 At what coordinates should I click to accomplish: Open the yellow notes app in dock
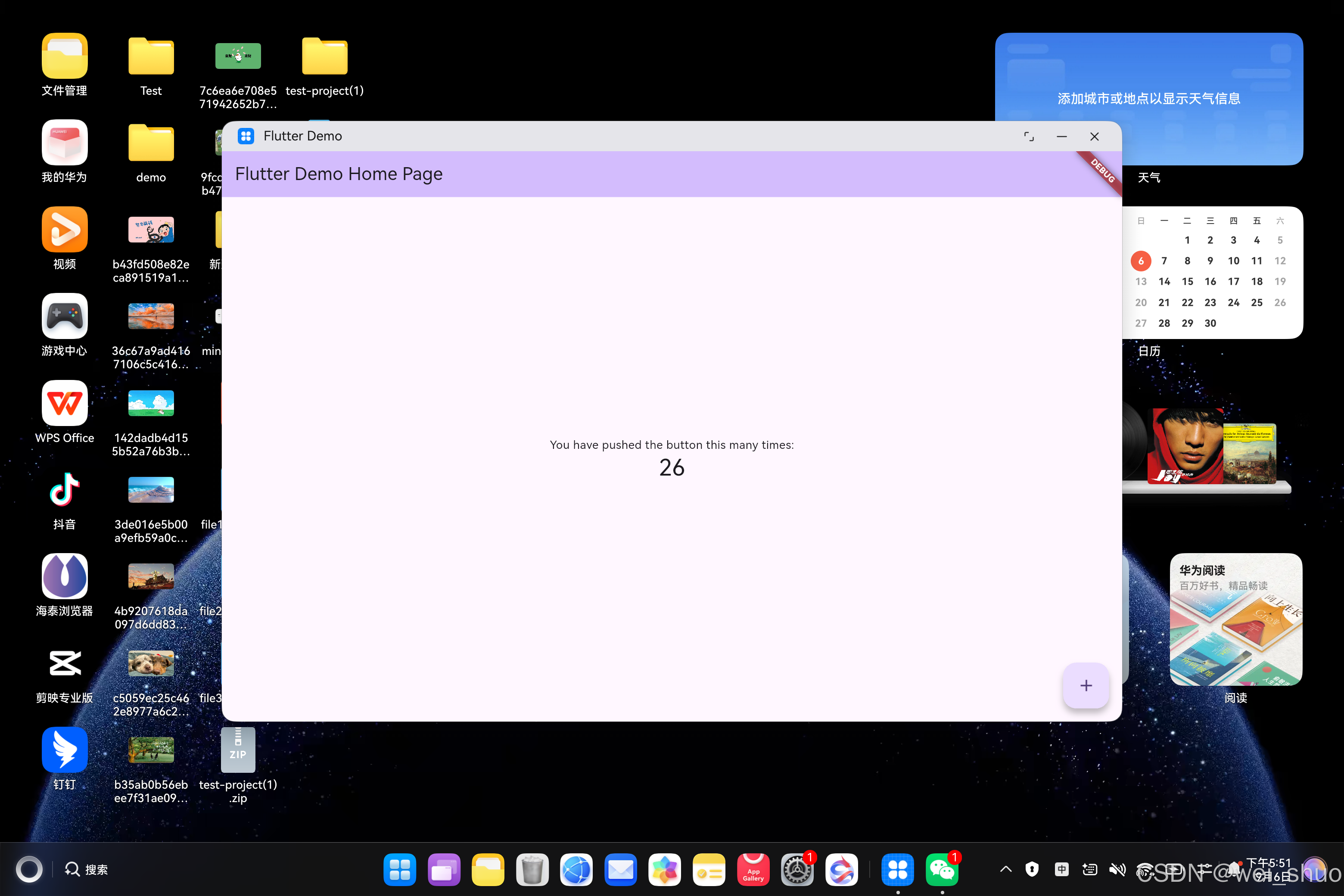pos(709,869)
